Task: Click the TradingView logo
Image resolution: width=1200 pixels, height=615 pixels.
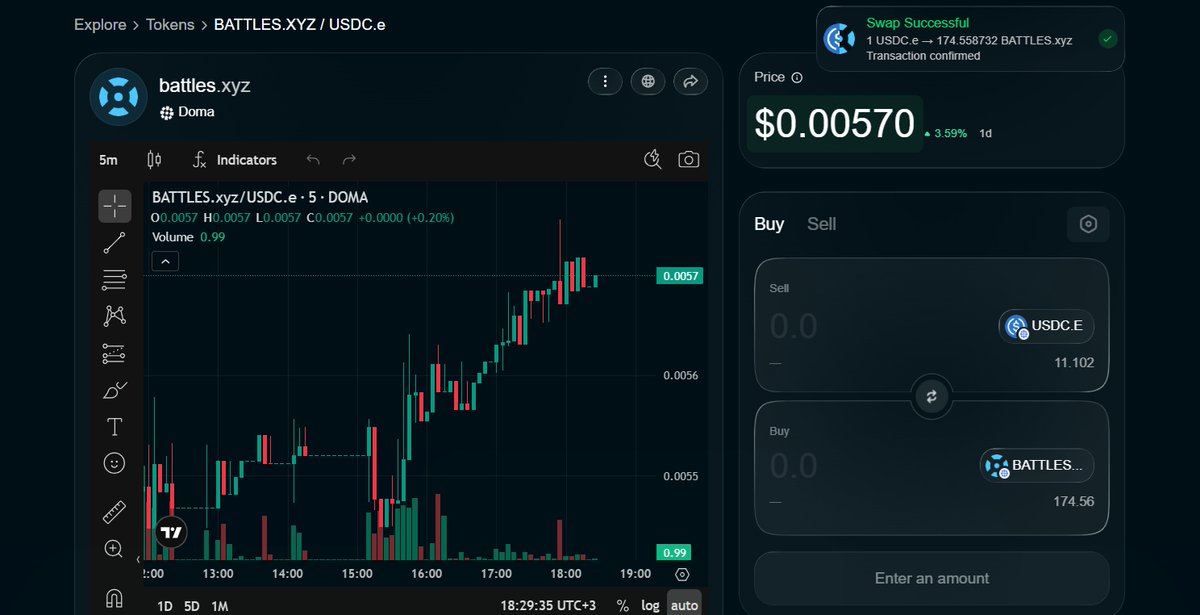Action: pos(171,532)
